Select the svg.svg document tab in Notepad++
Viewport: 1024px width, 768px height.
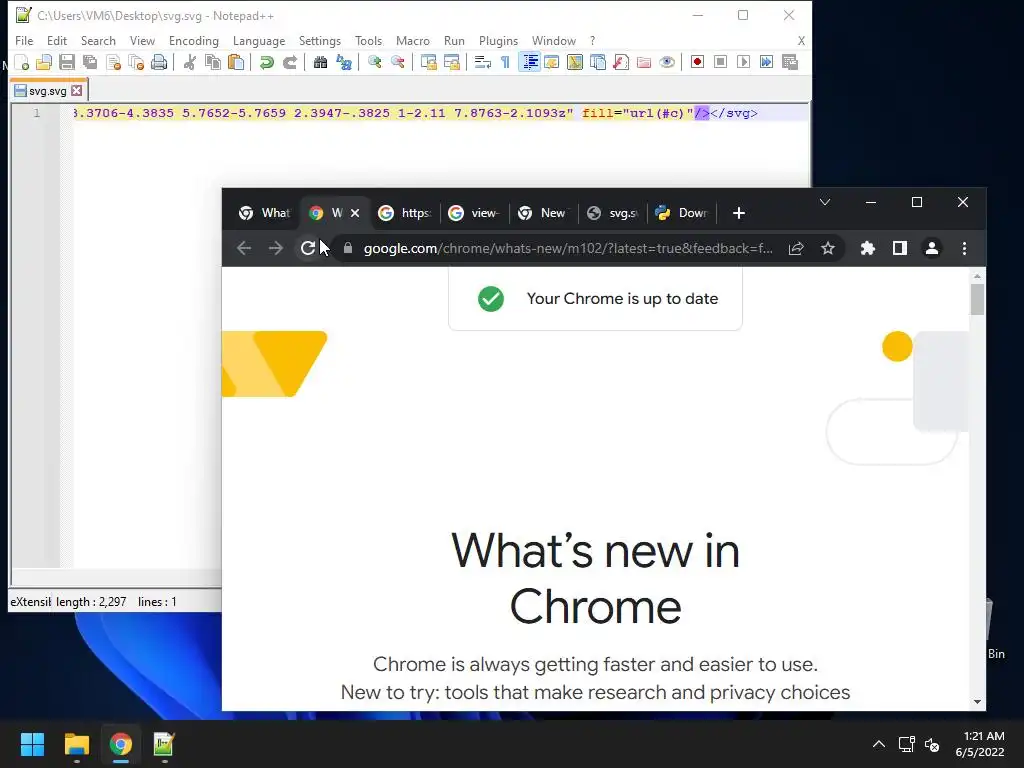click(x=49, y=91)
